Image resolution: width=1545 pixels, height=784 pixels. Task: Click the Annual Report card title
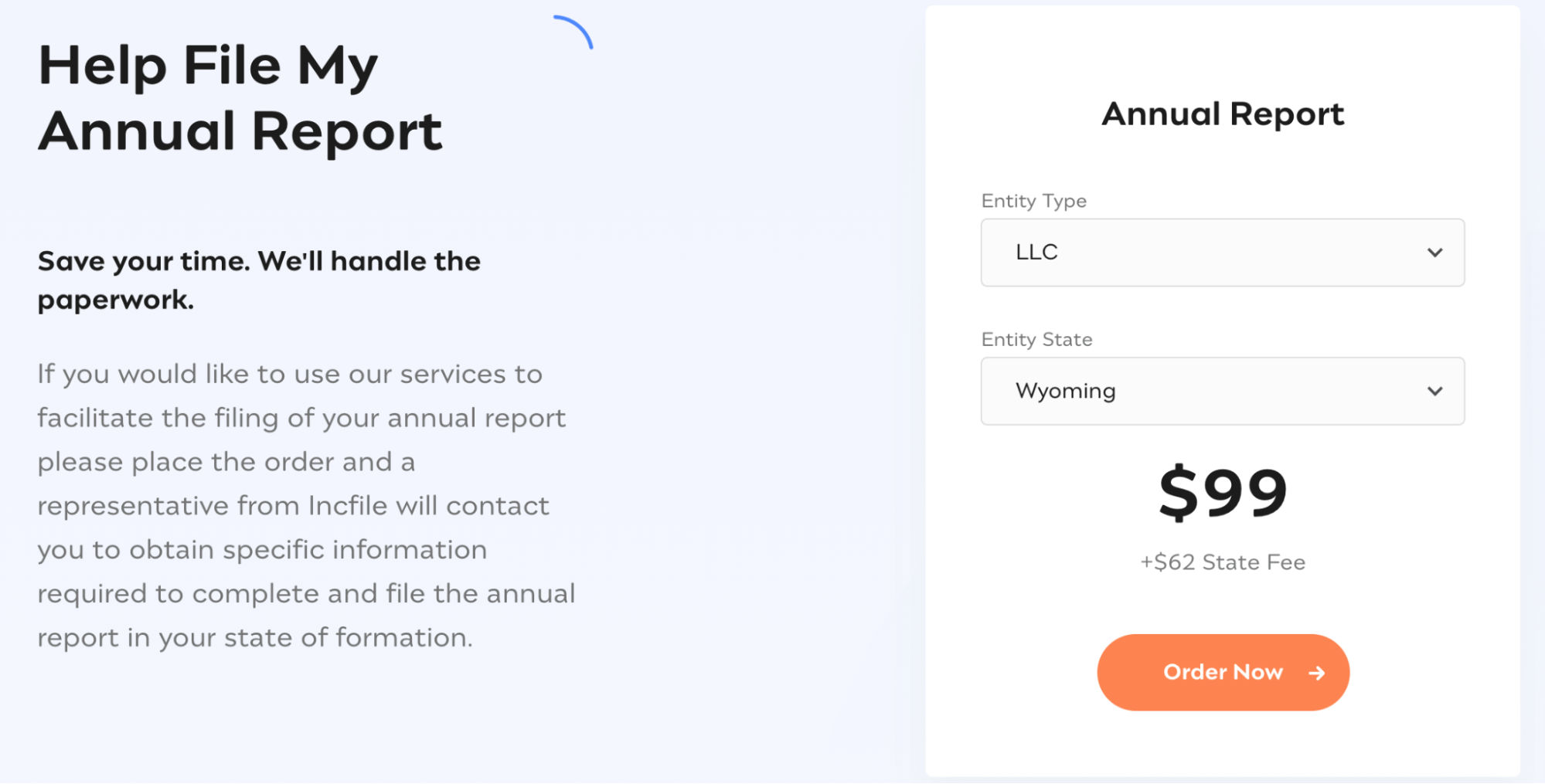point(1223,114)
